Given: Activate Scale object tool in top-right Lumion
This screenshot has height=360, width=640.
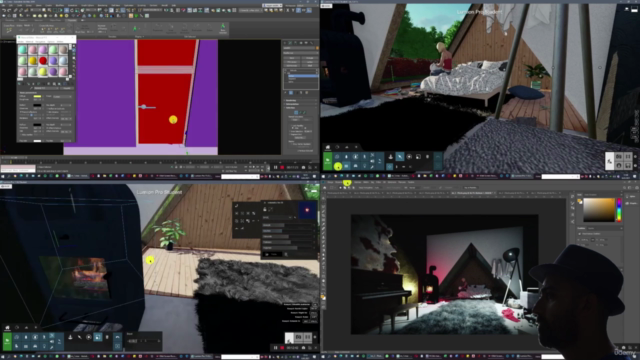Looking at the screenshot, I should point(418,157).
